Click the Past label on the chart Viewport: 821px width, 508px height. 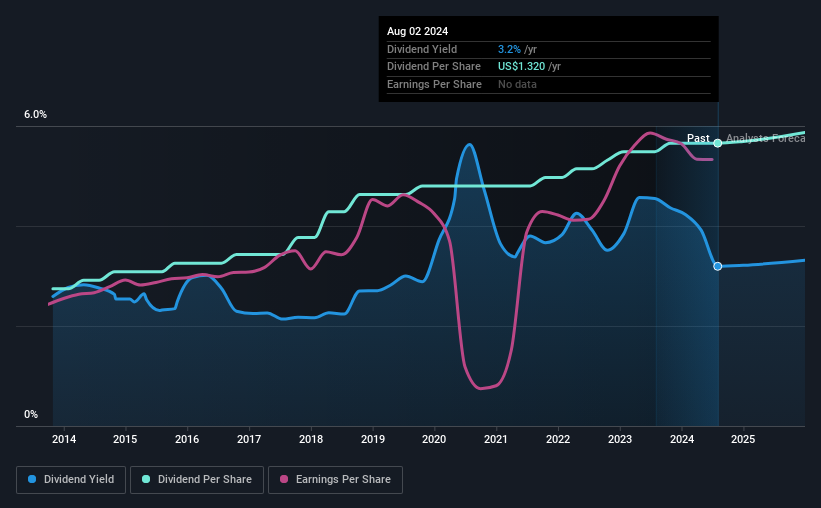pyautogui.click(x=698, y=138)
